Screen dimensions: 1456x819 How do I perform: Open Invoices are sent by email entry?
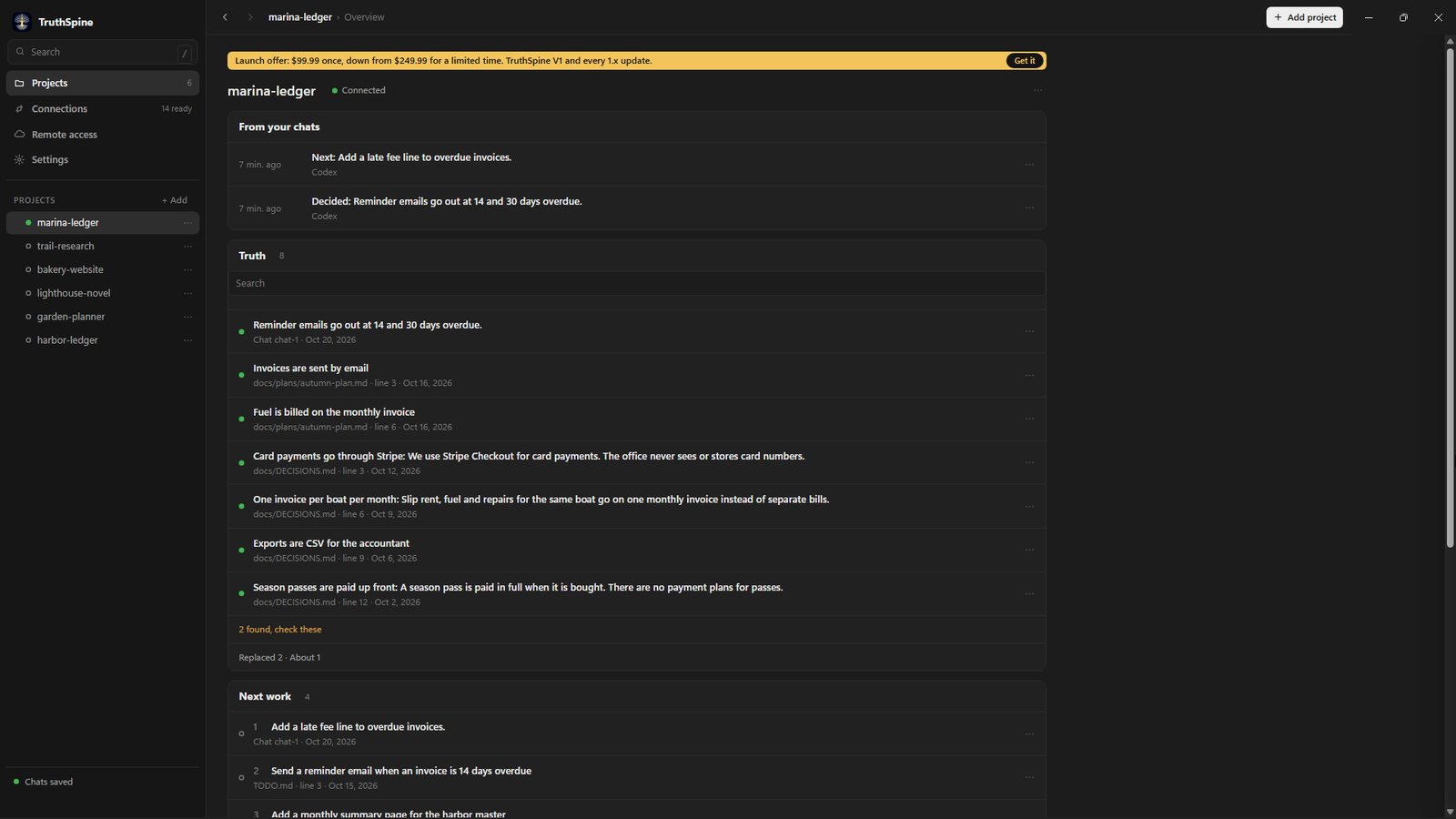point(637,376)
